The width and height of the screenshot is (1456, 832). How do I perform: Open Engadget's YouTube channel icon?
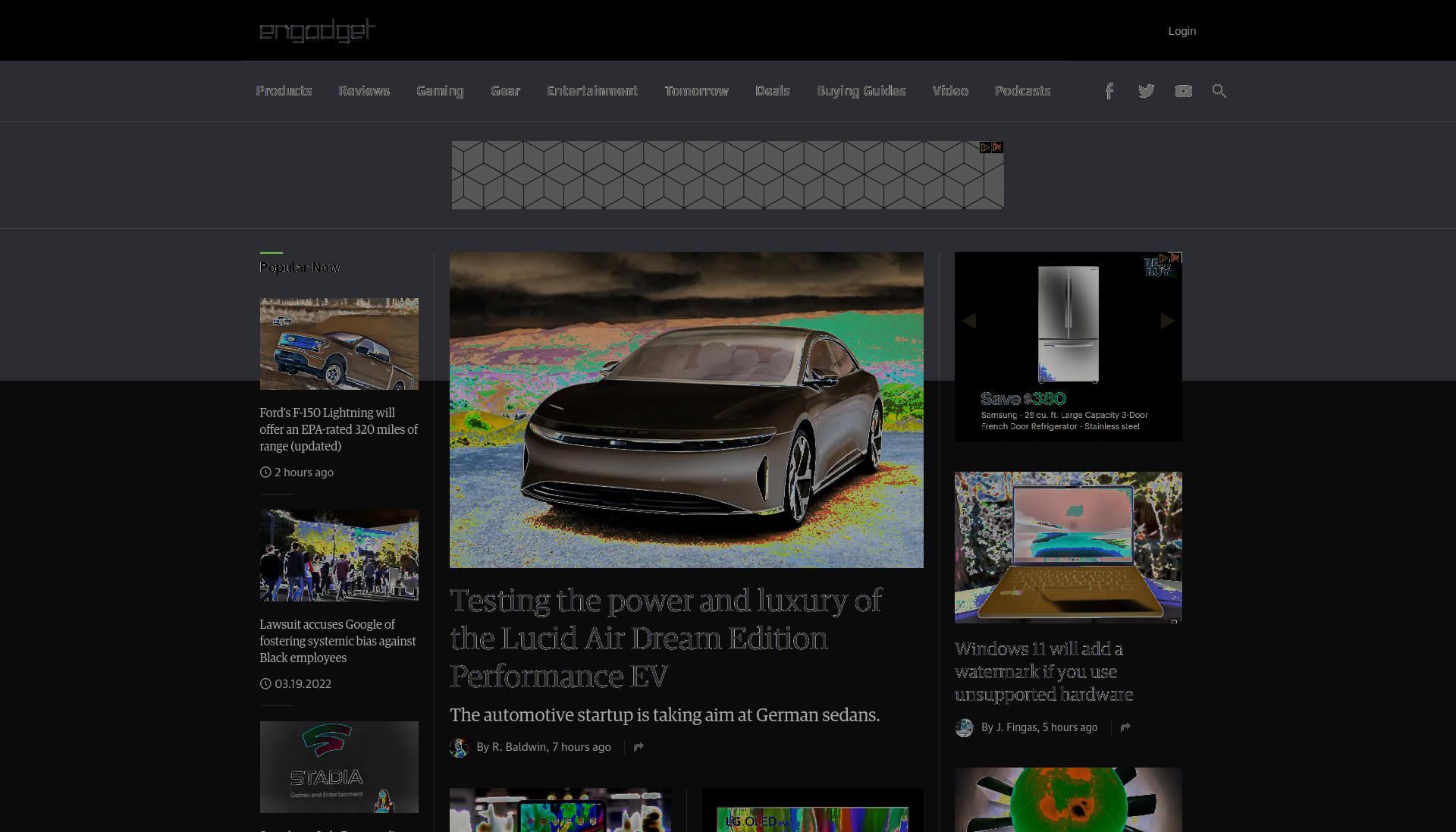point(1183,91)
